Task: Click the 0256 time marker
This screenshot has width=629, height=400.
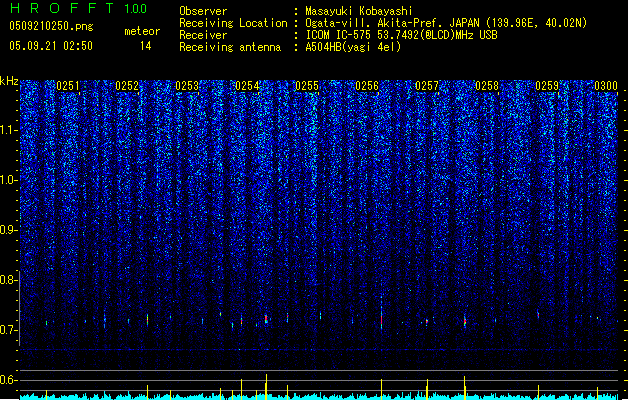Action: pos(367,86)
